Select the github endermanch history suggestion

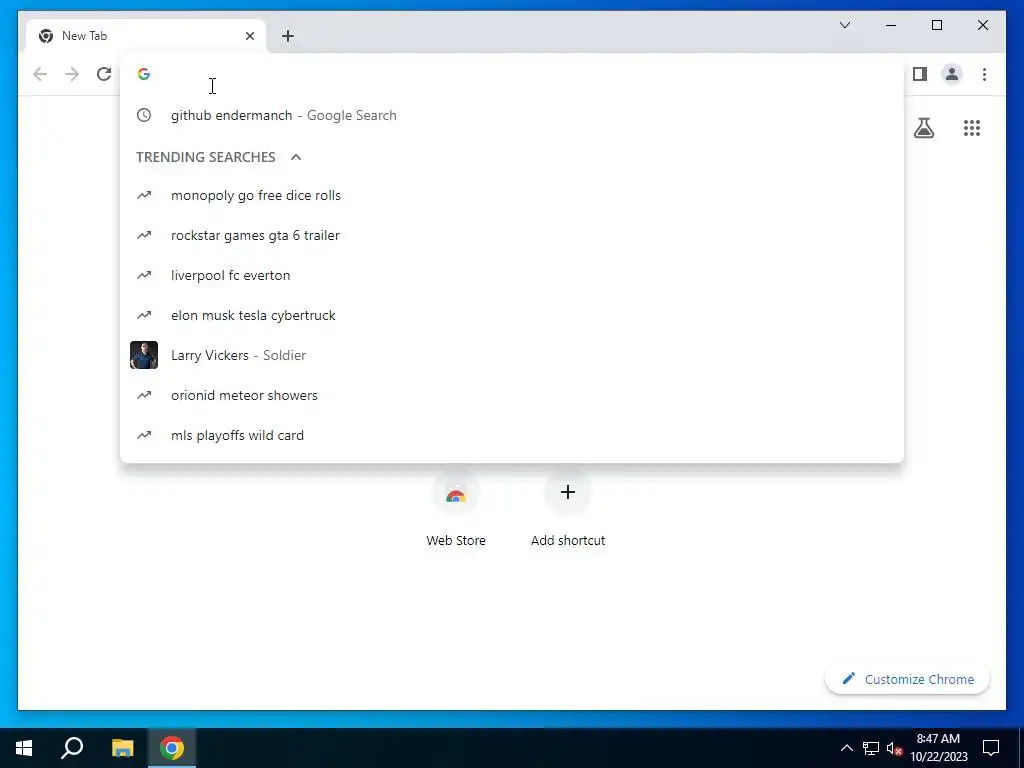pos(512,115)
